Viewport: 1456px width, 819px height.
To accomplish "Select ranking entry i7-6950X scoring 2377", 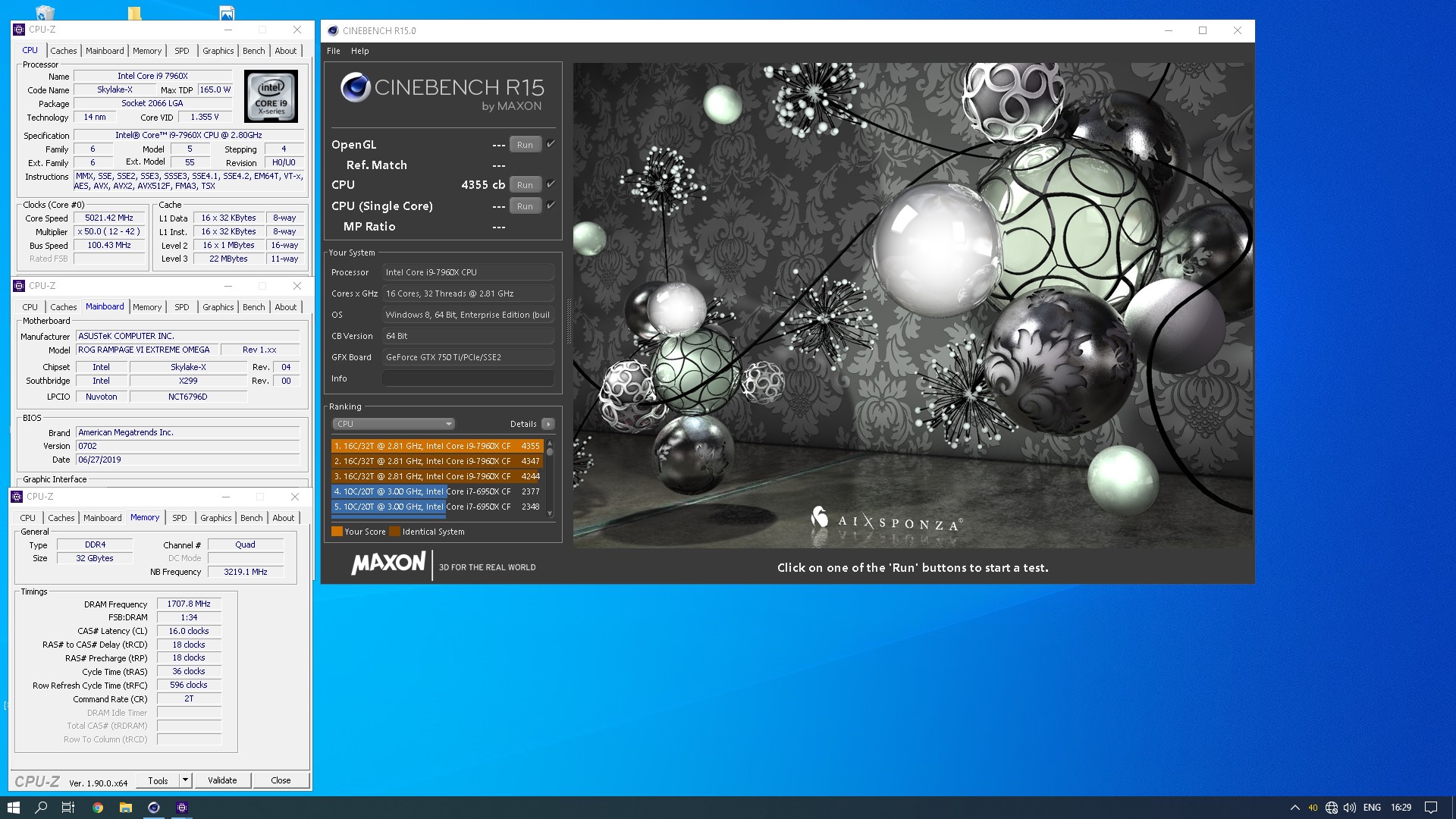I will coord(437,491).
